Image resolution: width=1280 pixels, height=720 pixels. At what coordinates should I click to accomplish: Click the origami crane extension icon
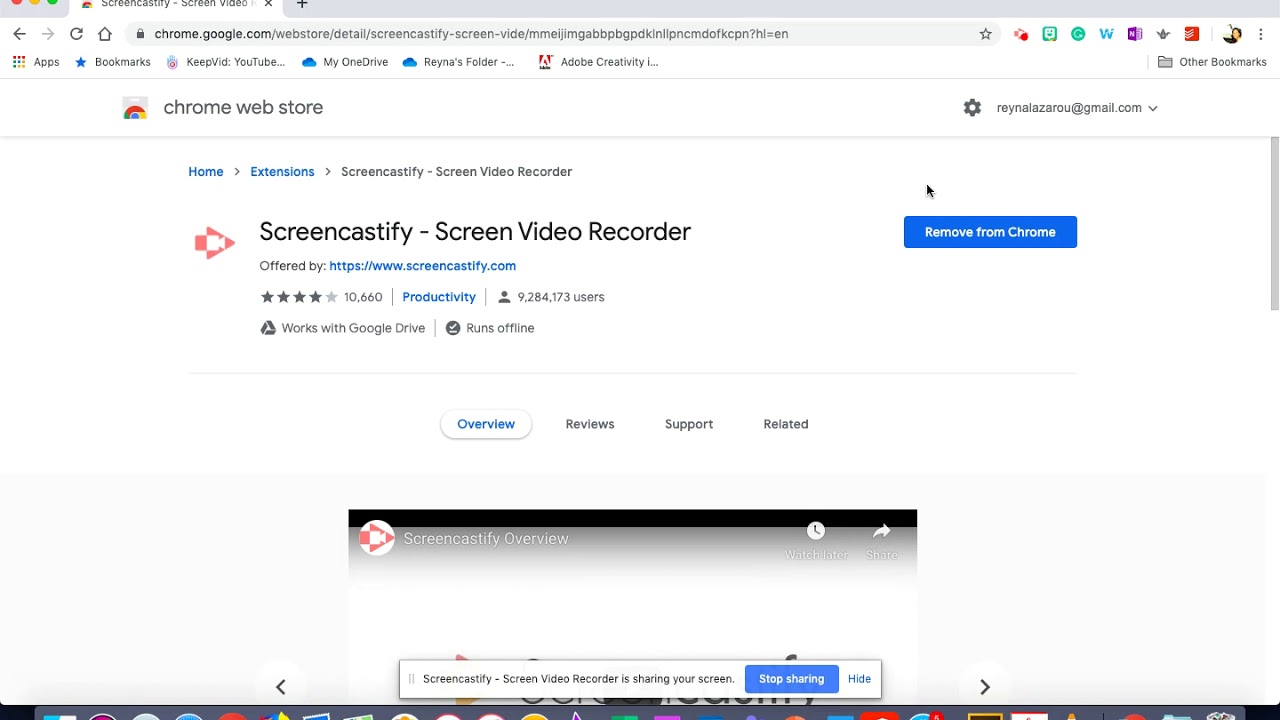coord(1163,34)
